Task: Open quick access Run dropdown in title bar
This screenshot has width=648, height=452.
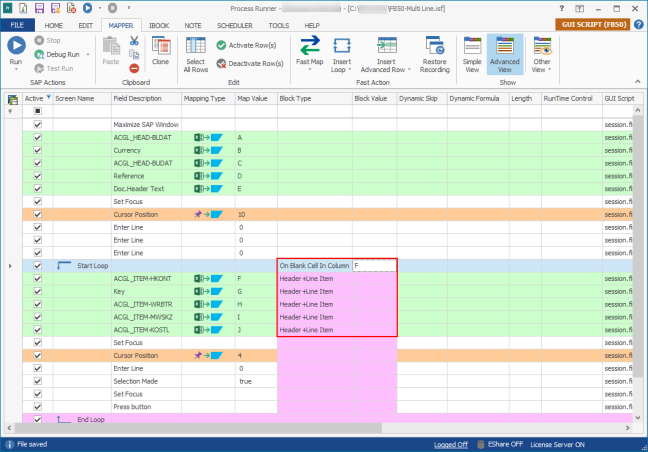Action: coord(100,8)
